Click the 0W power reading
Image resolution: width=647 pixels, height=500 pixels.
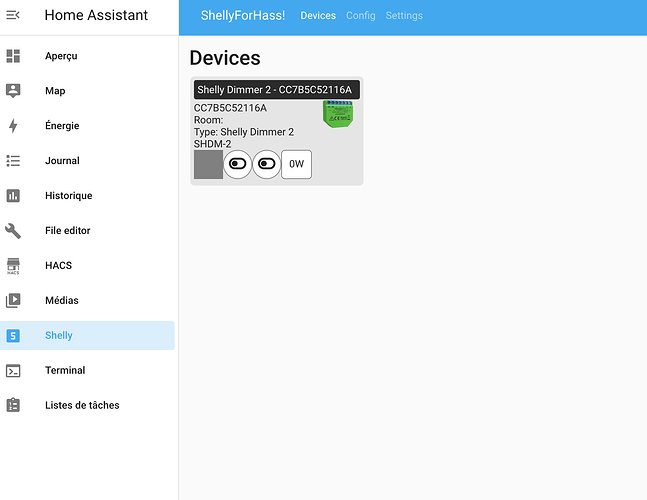(296, 164)
